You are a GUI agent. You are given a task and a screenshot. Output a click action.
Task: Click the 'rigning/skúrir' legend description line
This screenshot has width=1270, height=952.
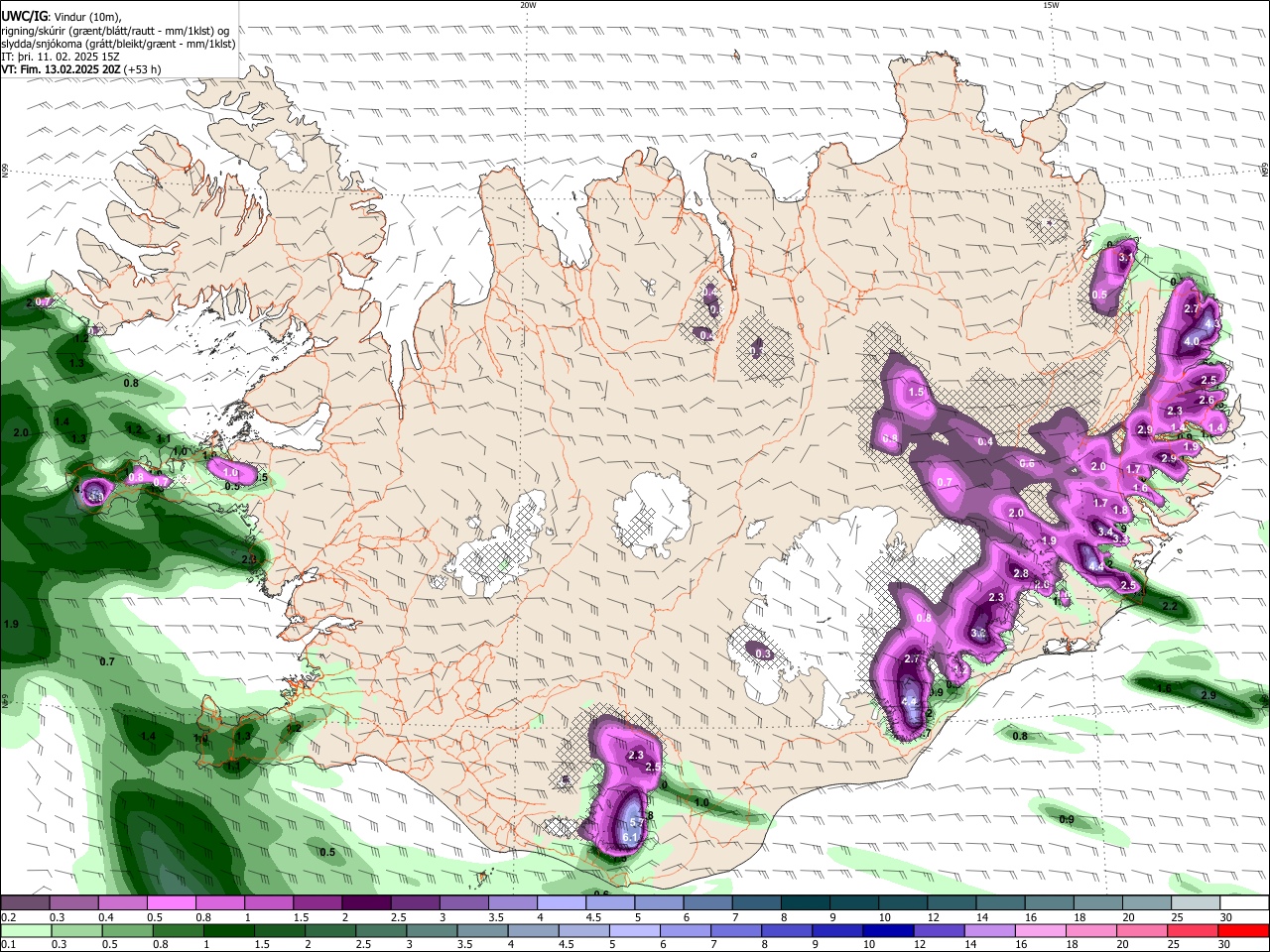115,31
